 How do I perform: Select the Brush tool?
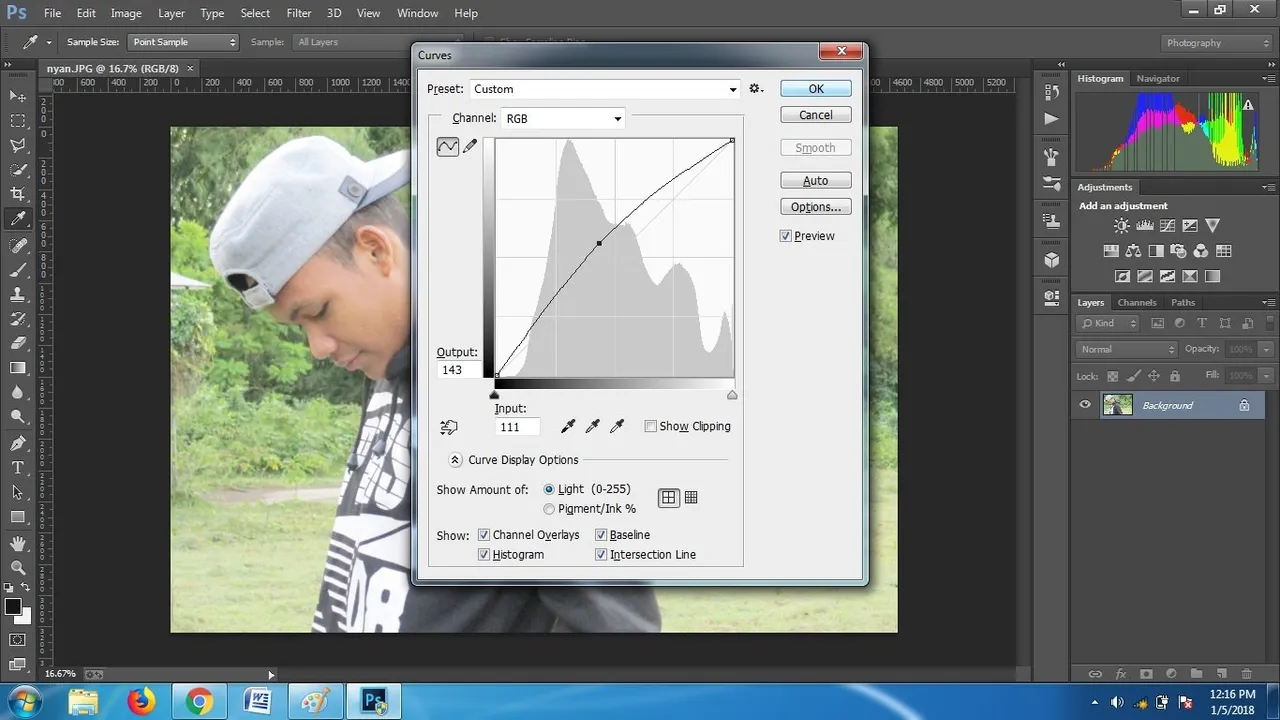point(18,270)
